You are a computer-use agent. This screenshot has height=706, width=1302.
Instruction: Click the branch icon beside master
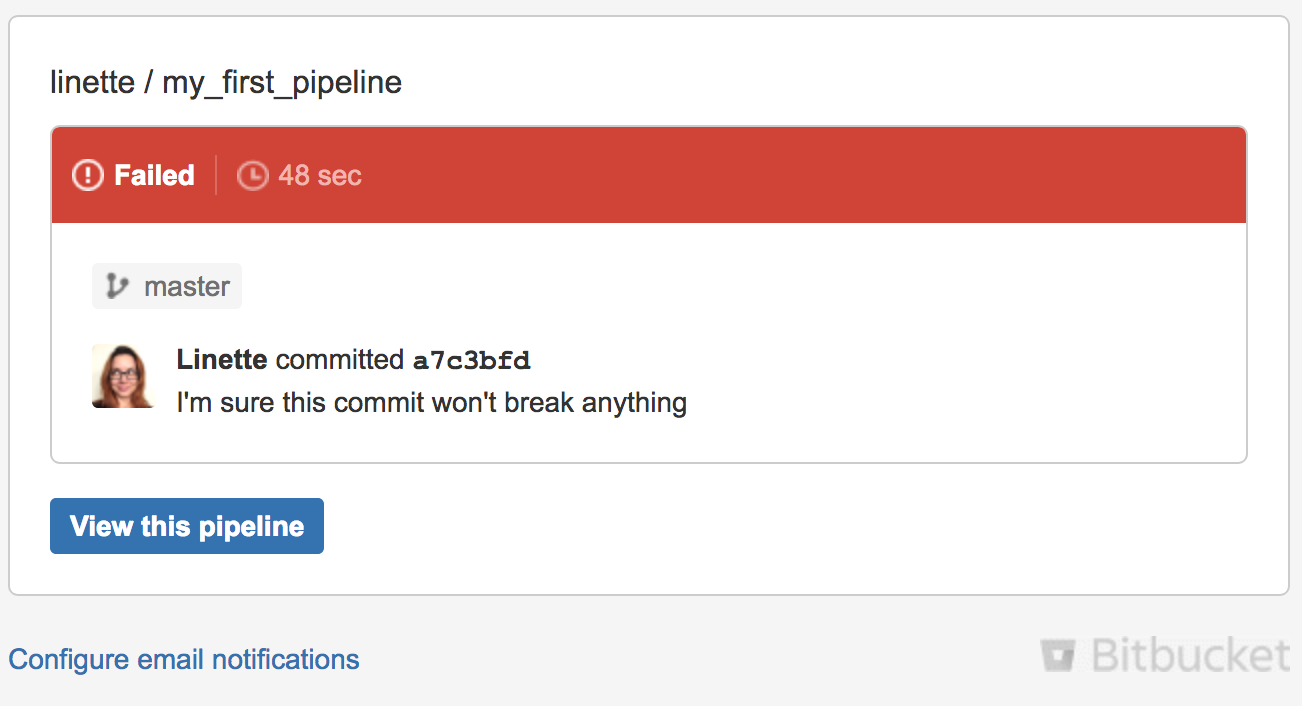118,287
